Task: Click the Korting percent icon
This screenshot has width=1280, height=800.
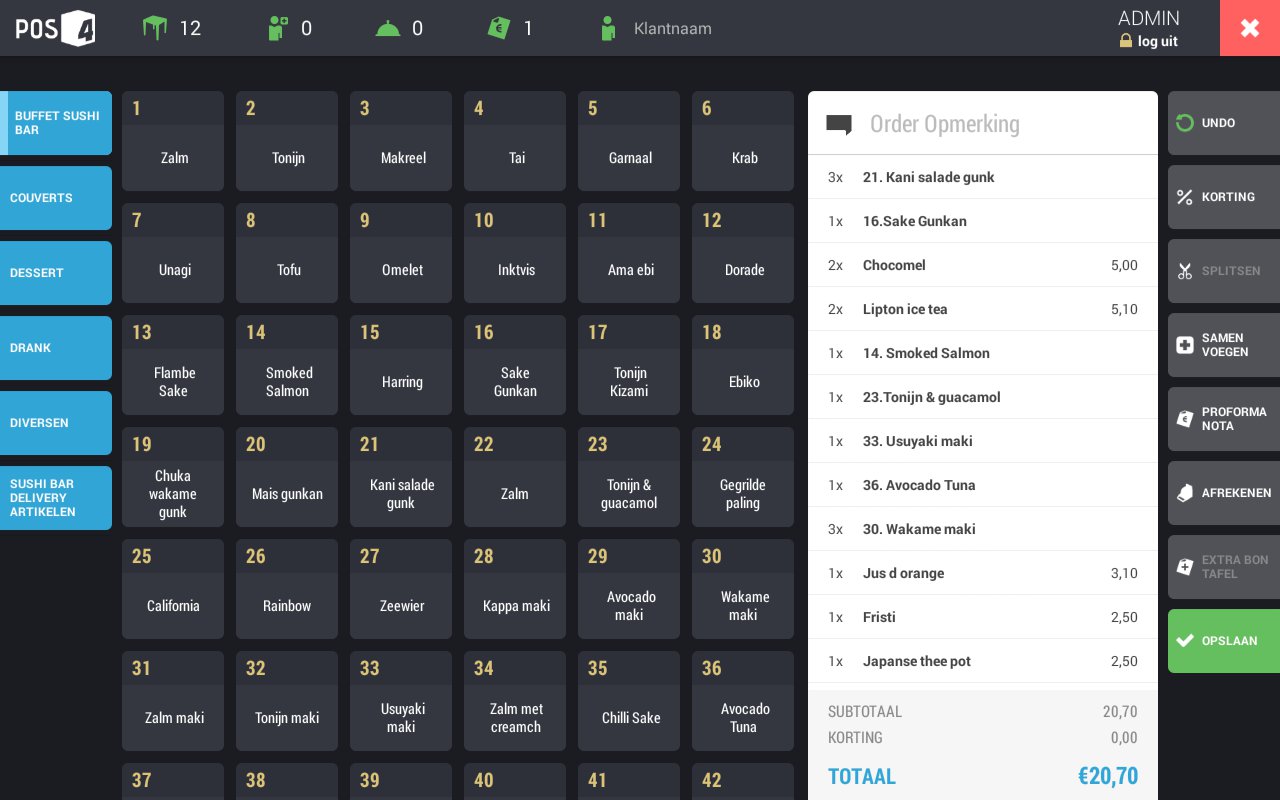Action: (x=1185, y=197)
